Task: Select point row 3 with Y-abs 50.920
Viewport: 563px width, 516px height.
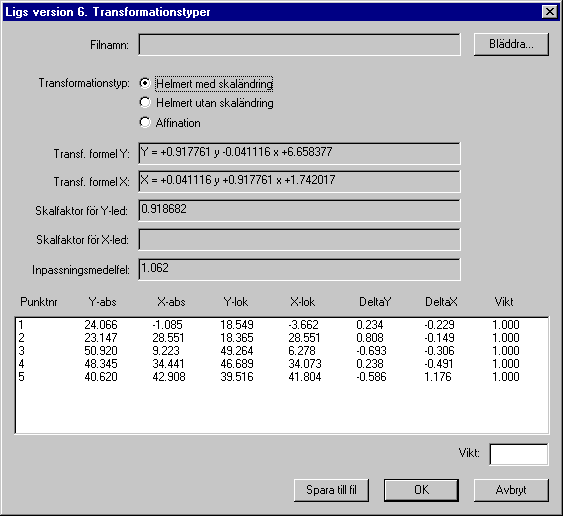Action: point(282,350)
